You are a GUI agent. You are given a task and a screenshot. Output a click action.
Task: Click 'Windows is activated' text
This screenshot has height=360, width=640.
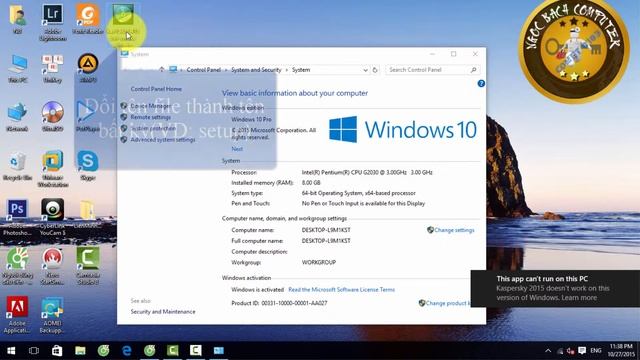pyautogui.click(x=258, y=289)
